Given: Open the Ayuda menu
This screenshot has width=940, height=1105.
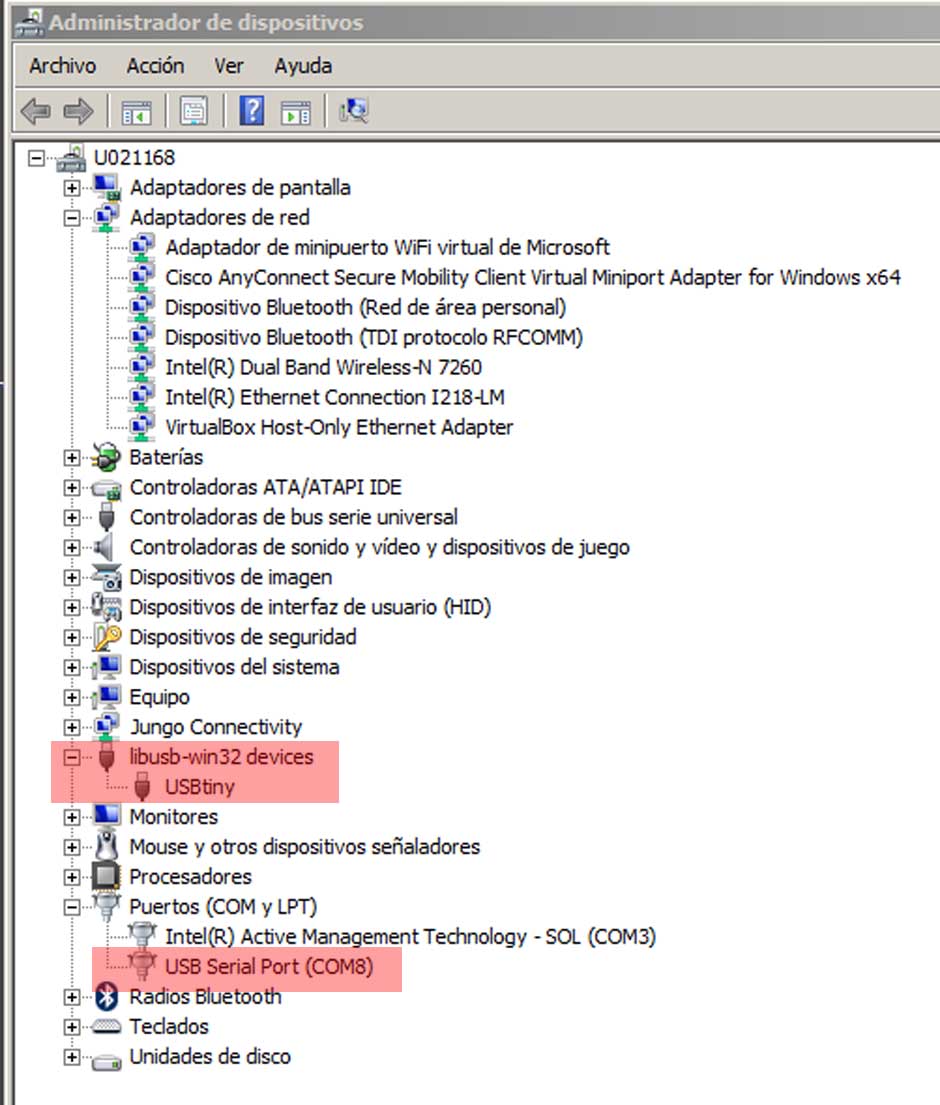Looking at the screenshot, I should 303,66.
